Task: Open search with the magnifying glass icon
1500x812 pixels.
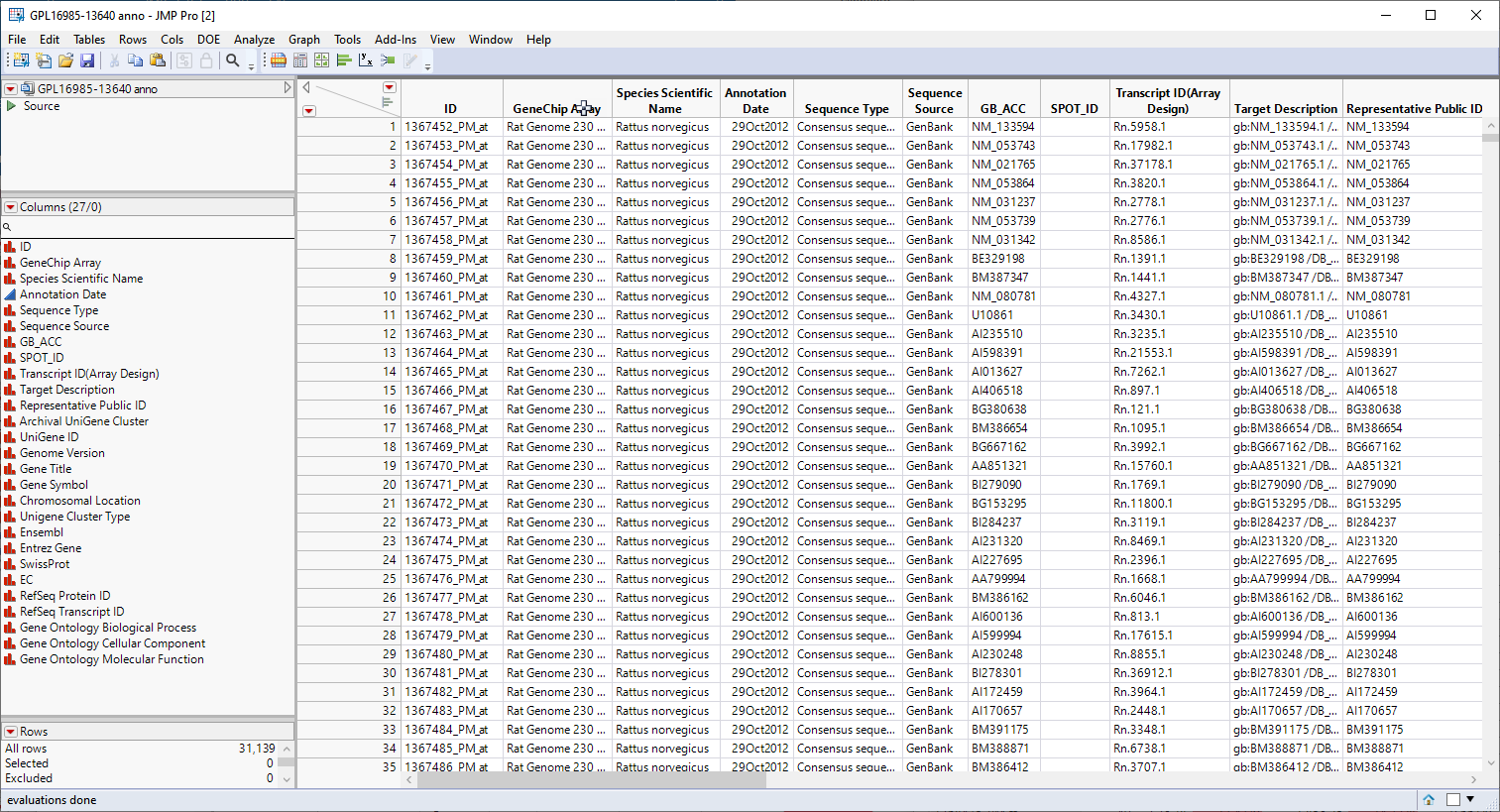Action: point(233,60)
